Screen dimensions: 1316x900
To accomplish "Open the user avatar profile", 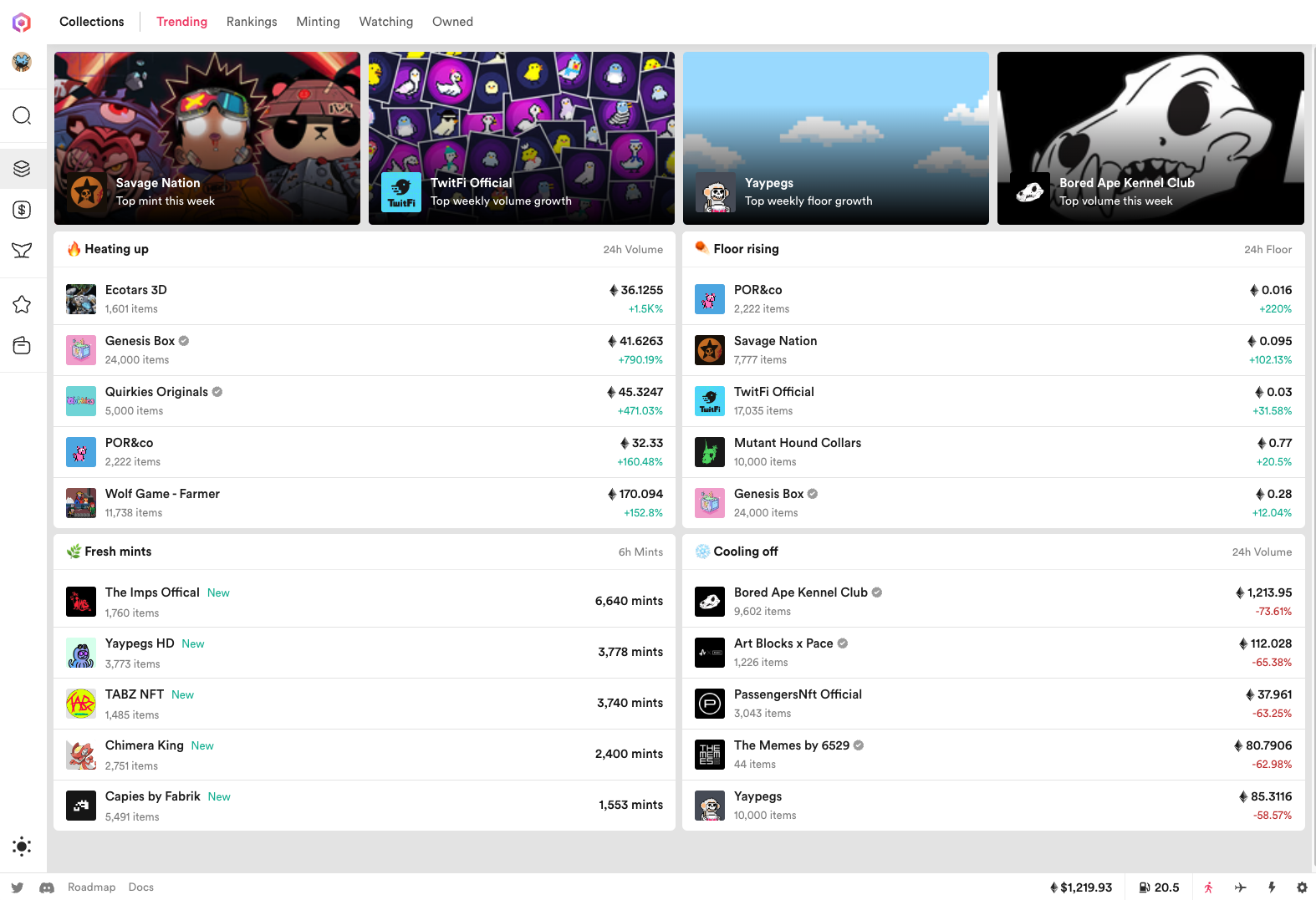I will [x=22, y=62].
